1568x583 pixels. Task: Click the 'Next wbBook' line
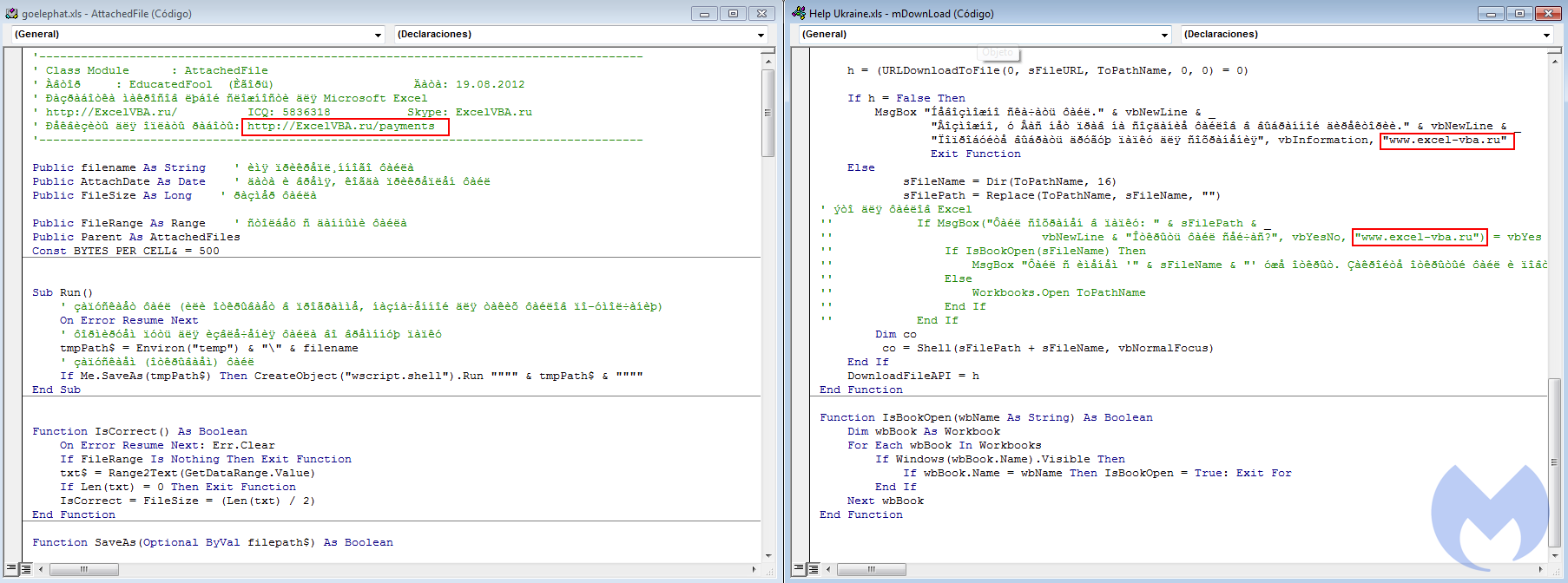click(x=886, y=501)
